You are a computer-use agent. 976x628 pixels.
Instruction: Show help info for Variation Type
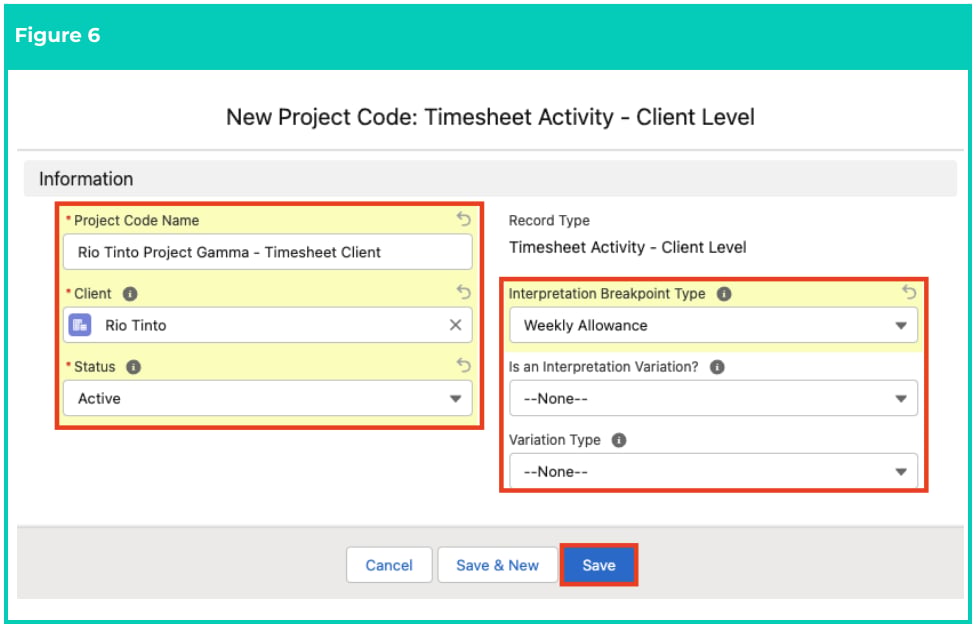coord(619,440)
